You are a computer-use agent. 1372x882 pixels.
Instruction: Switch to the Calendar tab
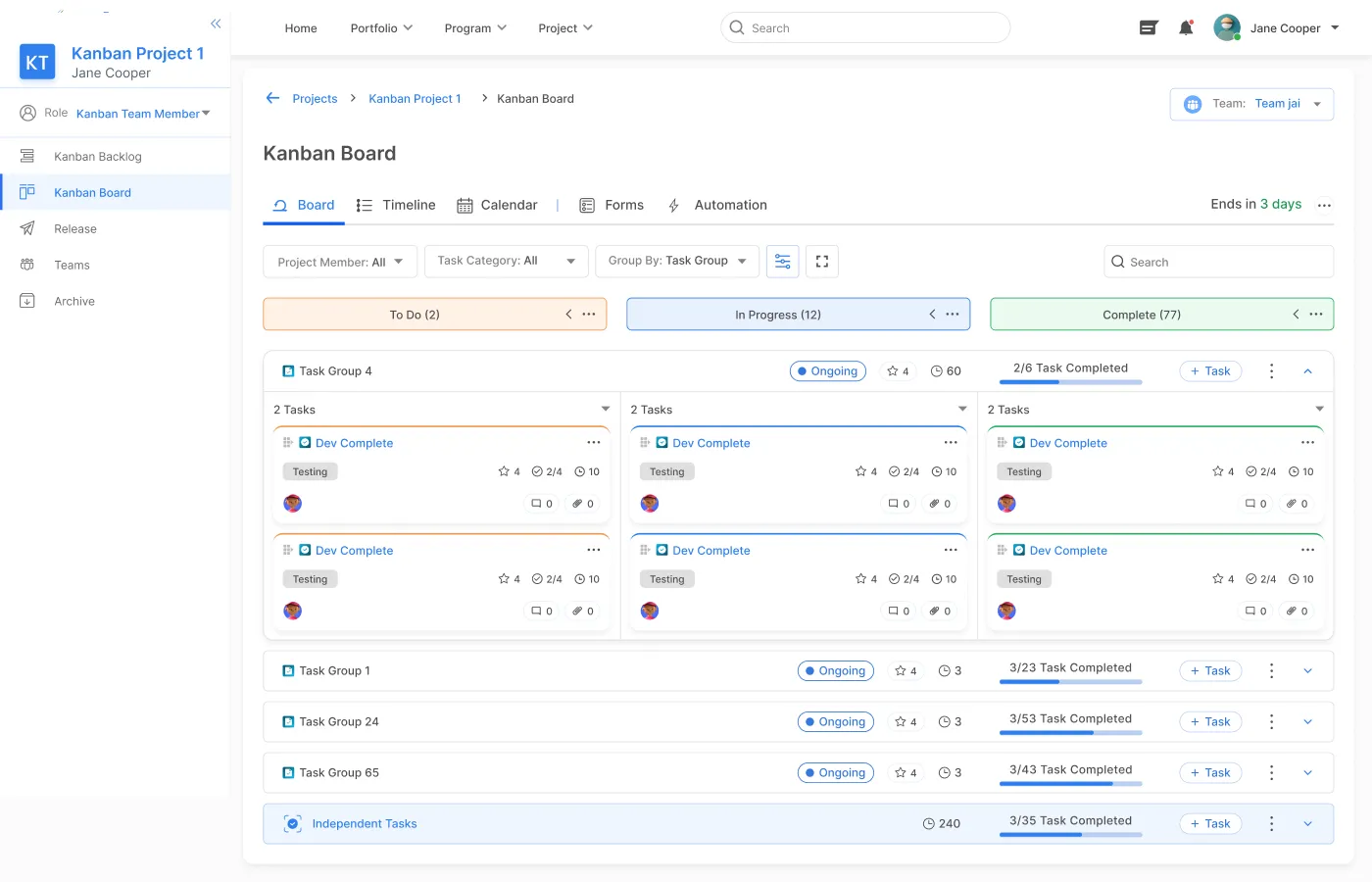(497, 205)
